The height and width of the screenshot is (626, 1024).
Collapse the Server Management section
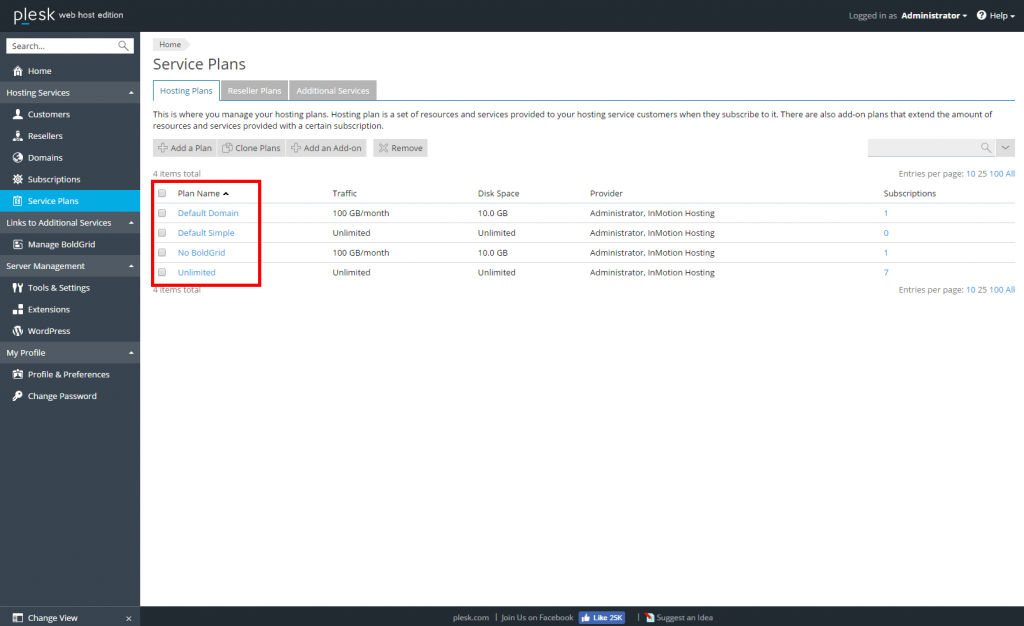131,266
